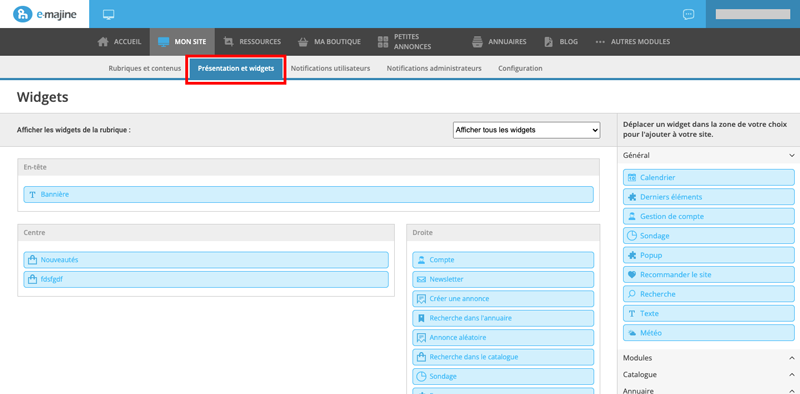Expand the Catalogue widget section

[x=709, y=375]
